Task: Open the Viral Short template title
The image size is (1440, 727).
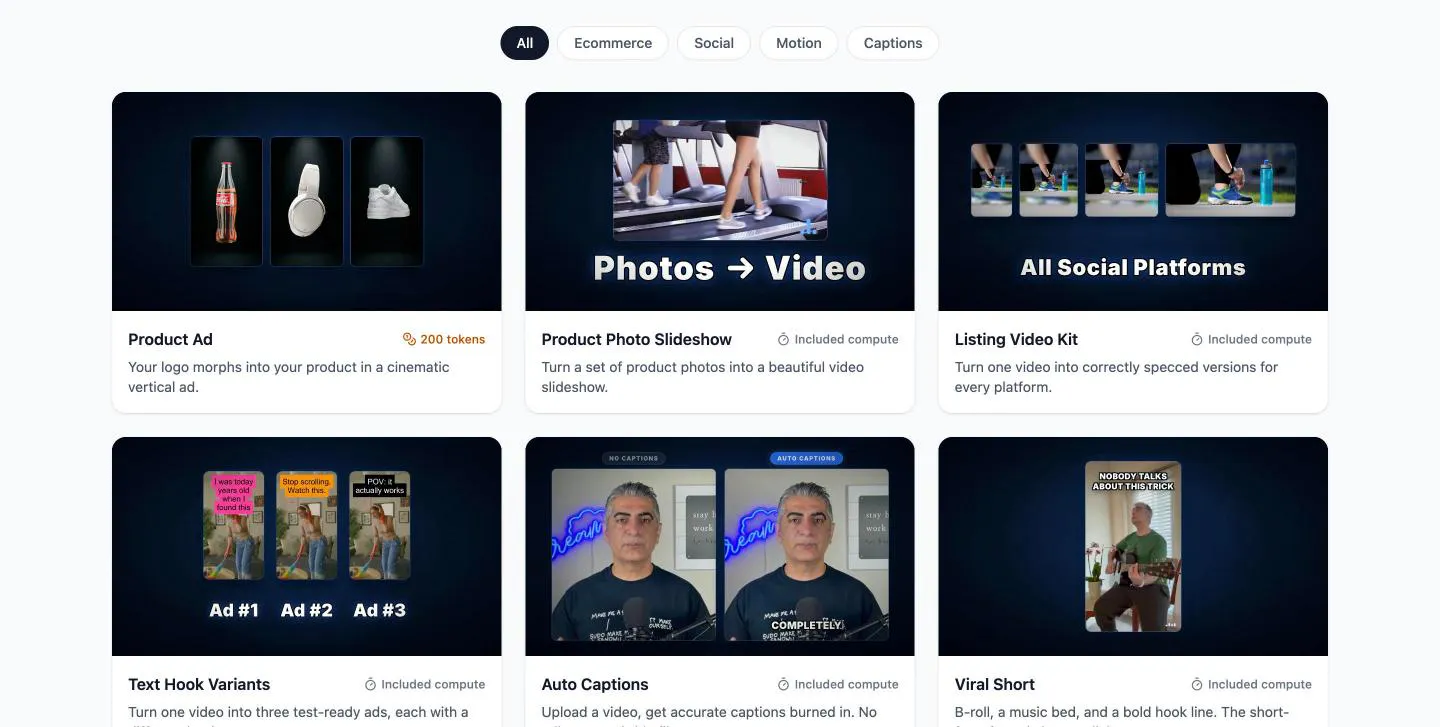Action: pyautogui.click(x=995, y=685)
